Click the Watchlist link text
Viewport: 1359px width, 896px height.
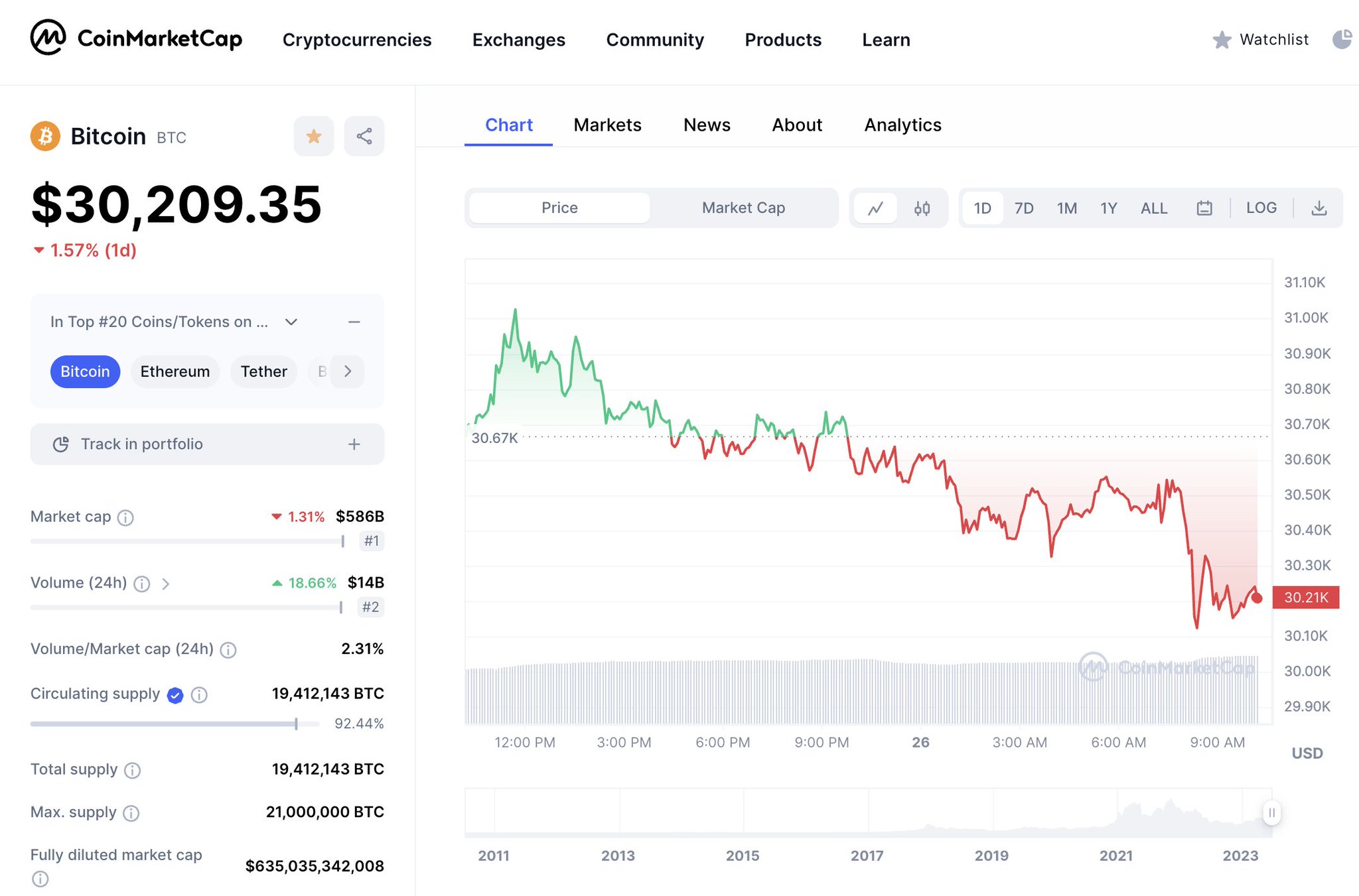tap(1274, 40)
